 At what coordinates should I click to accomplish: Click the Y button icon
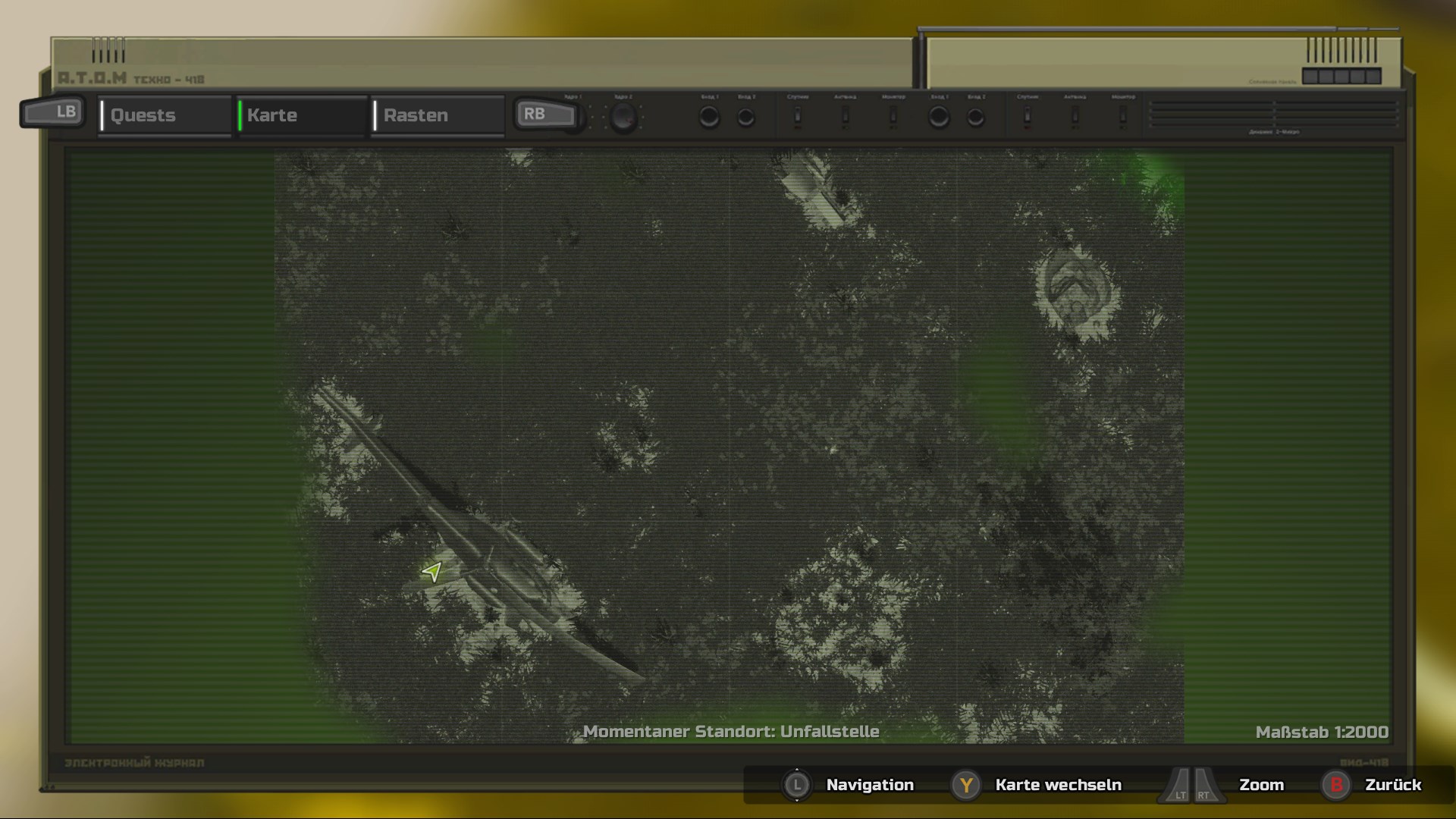(x=965, y=785)
